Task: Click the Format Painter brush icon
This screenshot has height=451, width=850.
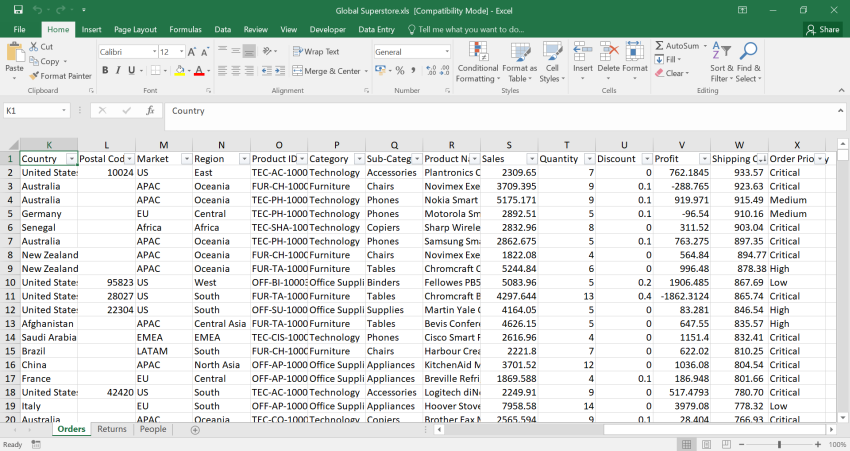Action: click(35, 75)
